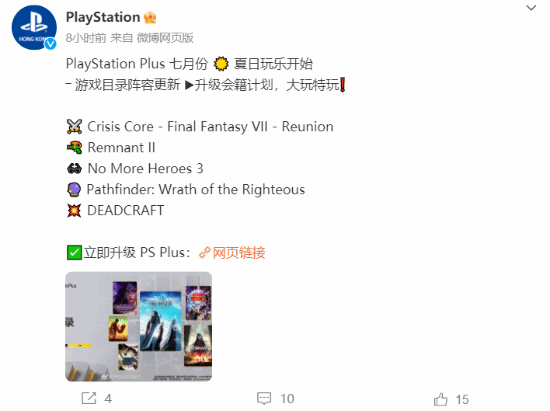
Task: Expand the post options chevron menu
Action: (531, 8)
